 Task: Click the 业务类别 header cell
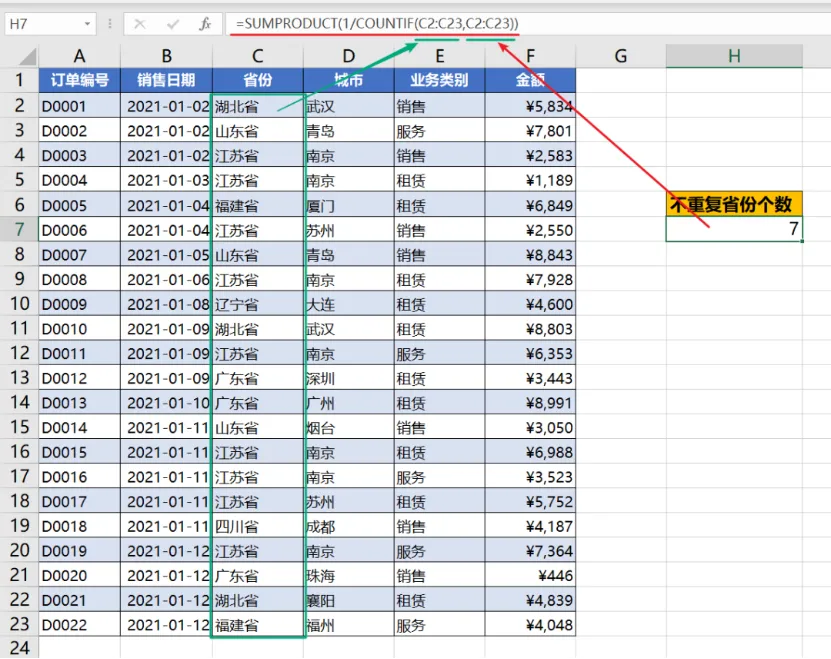click(439, 80)
